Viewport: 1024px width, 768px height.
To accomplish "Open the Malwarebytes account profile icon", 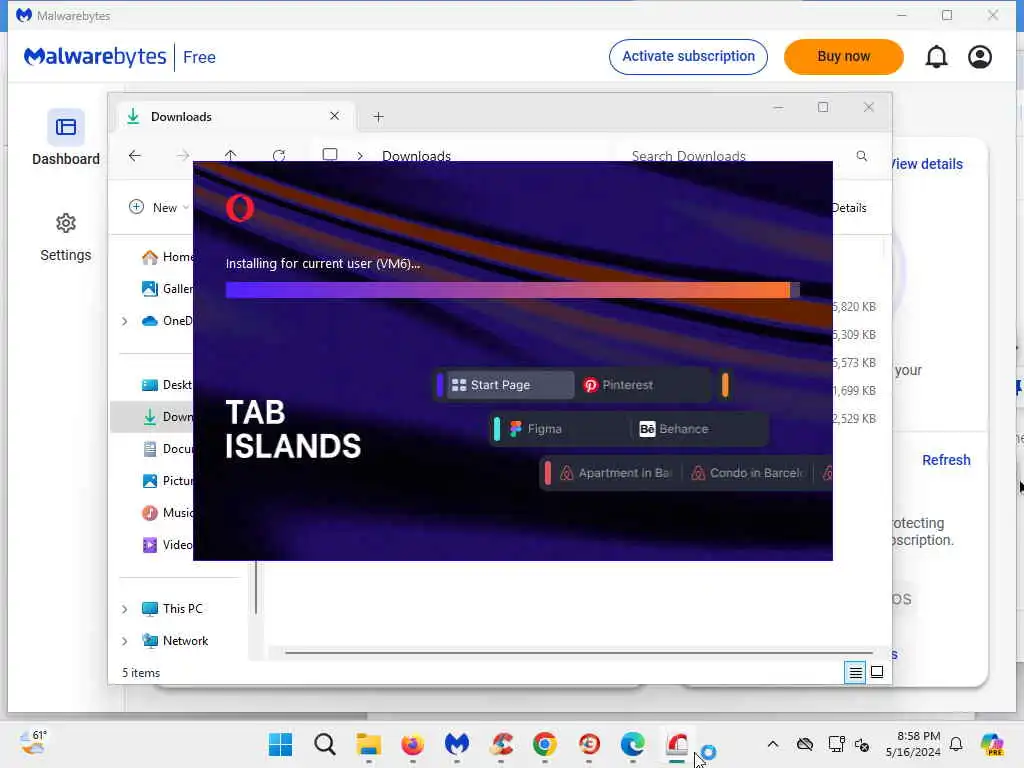I will click(980, 57).
